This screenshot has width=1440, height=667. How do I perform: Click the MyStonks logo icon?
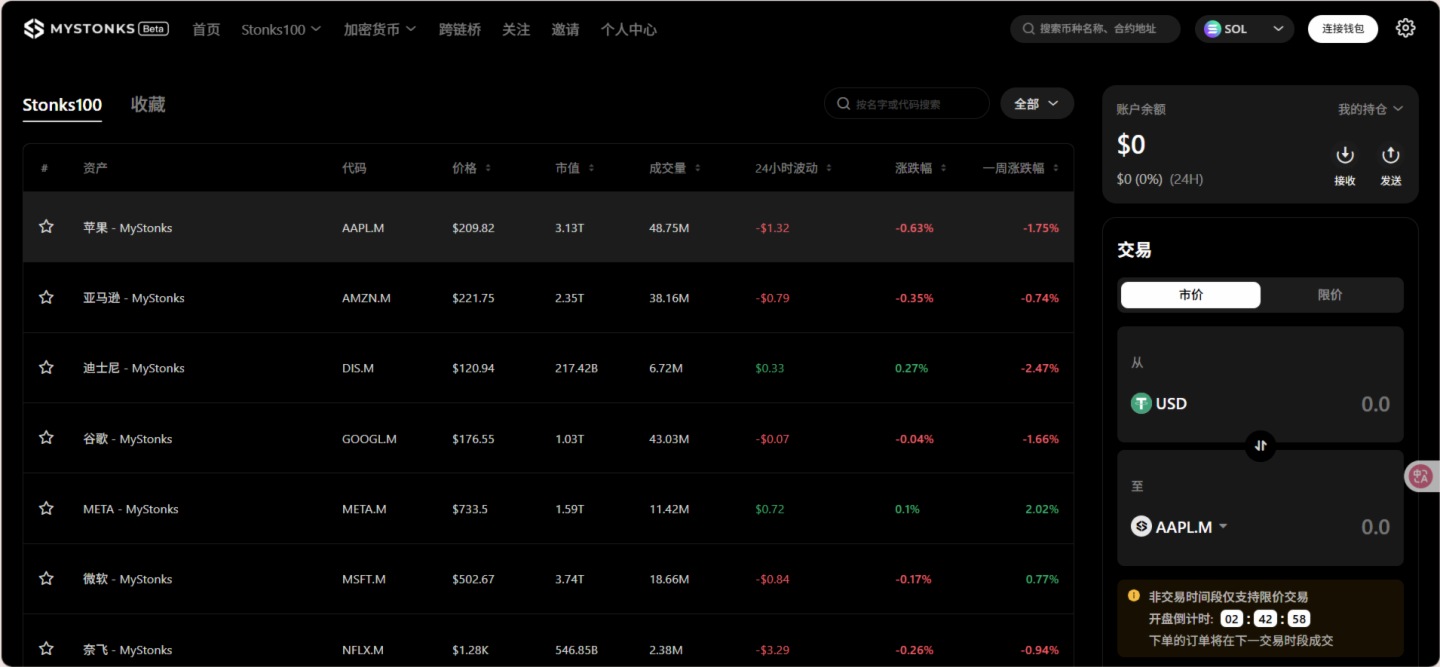[x=32, y=28]
